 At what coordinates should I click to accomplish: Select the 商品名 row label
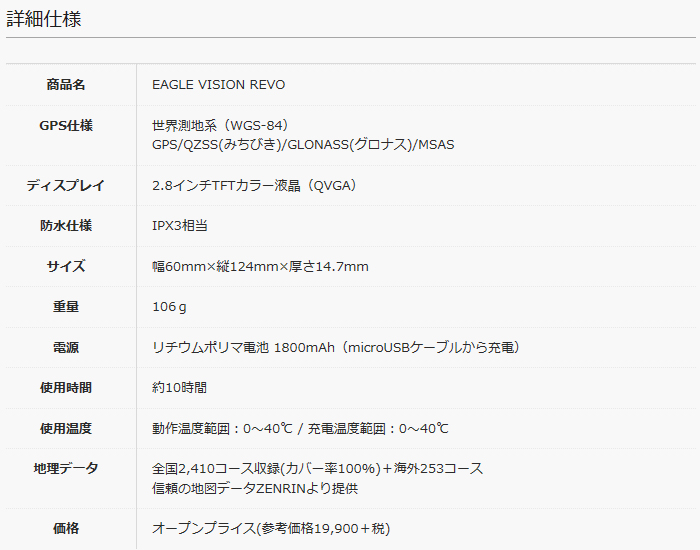tap(66, 84)
